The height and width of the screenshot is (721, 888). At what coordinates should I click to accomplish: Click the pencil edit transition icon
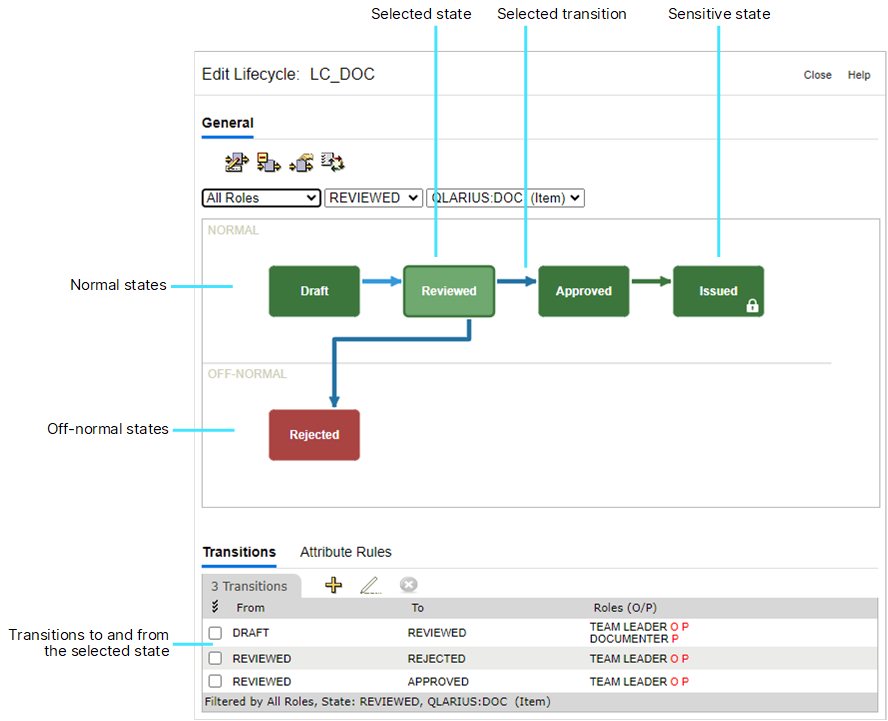370,586
